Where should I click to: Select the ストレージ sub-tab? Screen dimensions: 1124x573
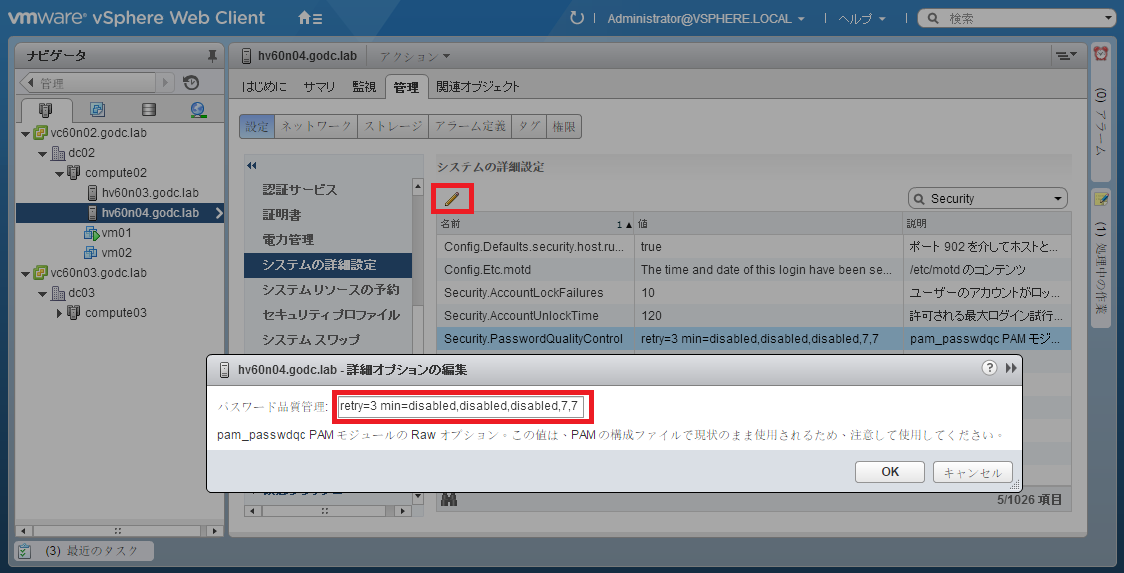coord(393,127)
